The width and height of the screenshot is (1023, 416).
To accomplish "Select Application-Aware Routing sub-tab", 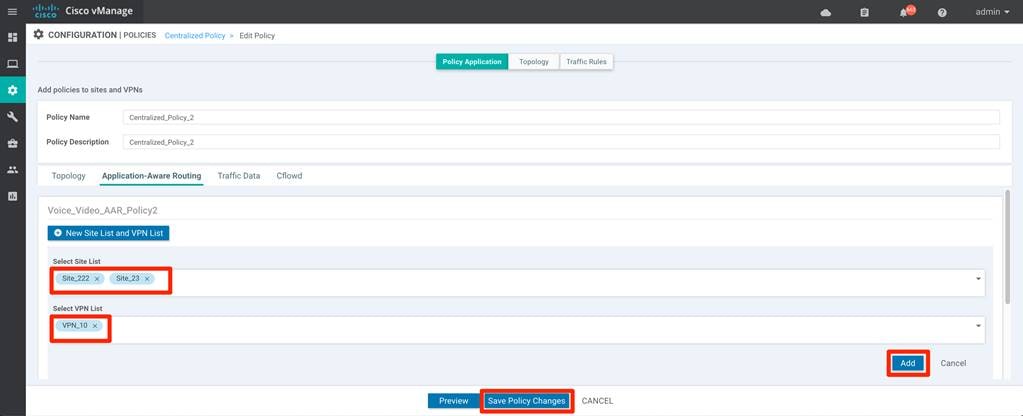I will (x=151, y=176).
